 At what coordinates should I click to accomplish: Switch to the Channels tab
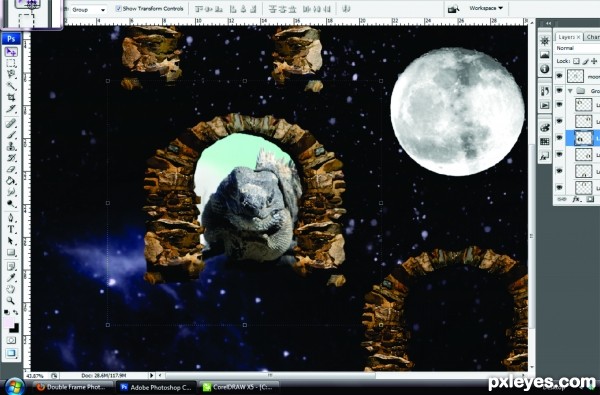click(592, 37)
